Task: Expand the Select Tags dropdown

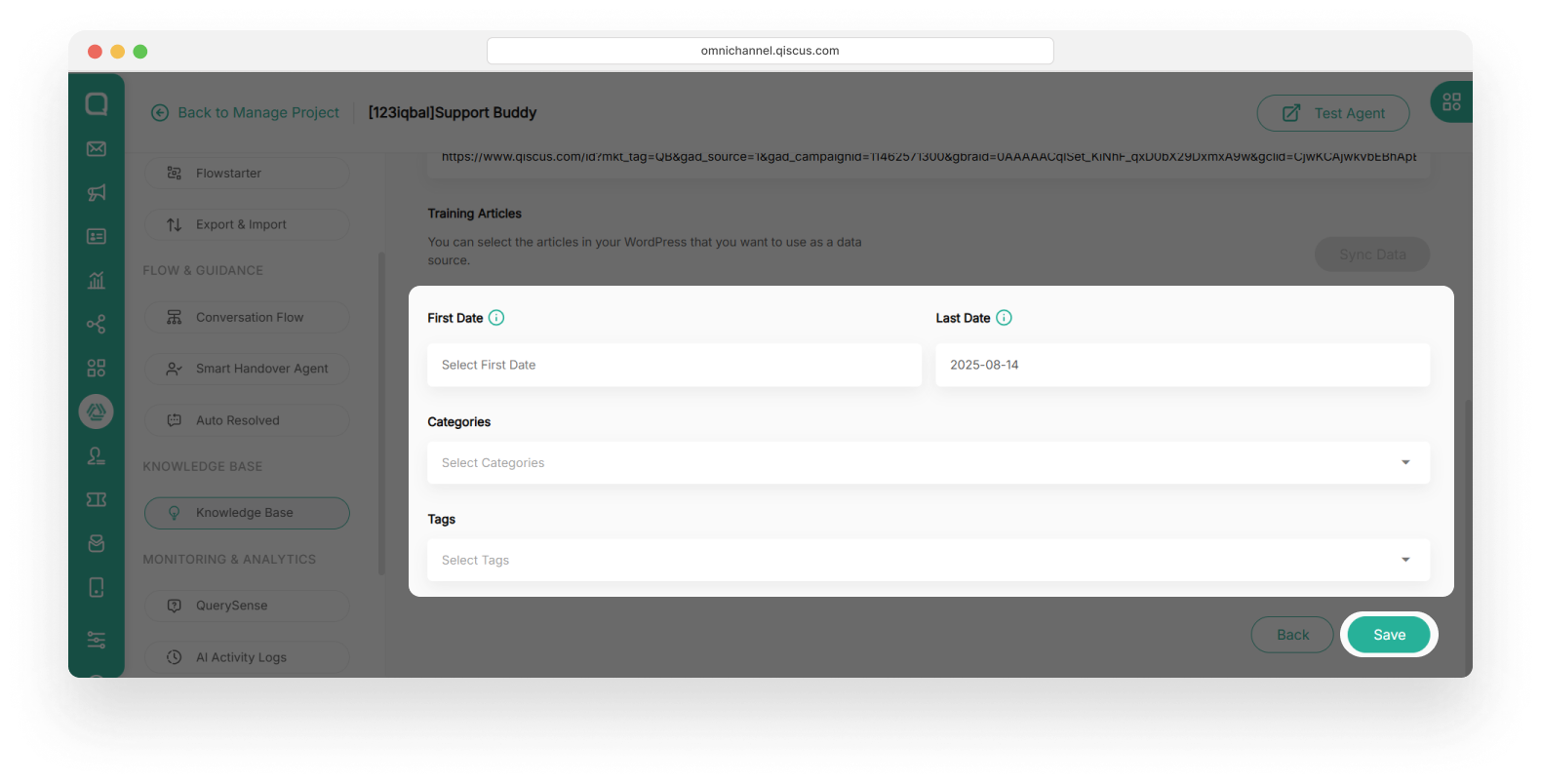Action: (928, 561)
